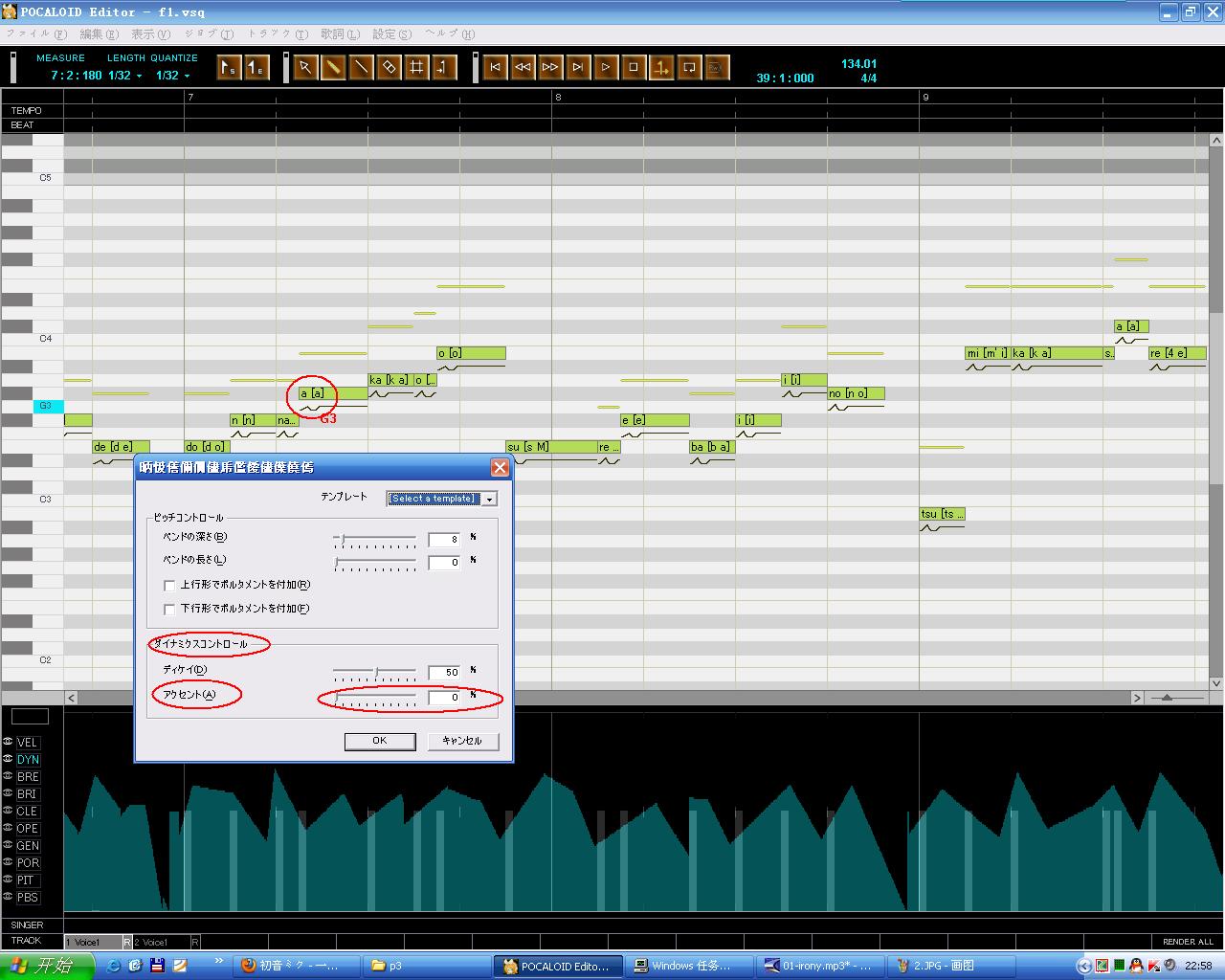Click the decay slider at 50
Viewport: 1225px width, 980px height.
click(375, 672)
